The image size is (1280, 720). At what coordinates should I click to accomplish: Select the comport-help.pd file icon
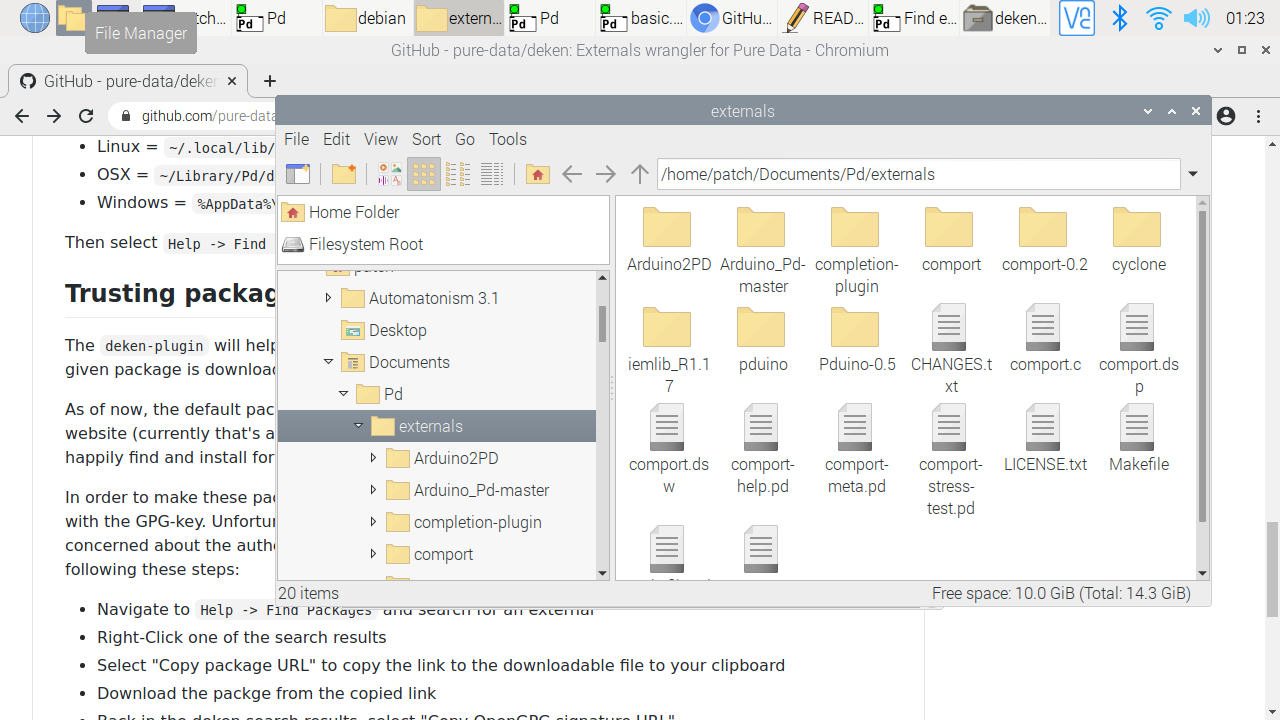tap(761, 427)
